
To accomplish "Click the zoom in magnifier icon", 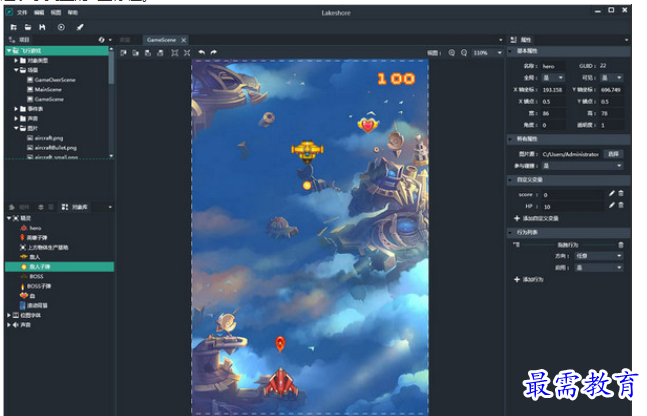I will [x=452, y=53].
